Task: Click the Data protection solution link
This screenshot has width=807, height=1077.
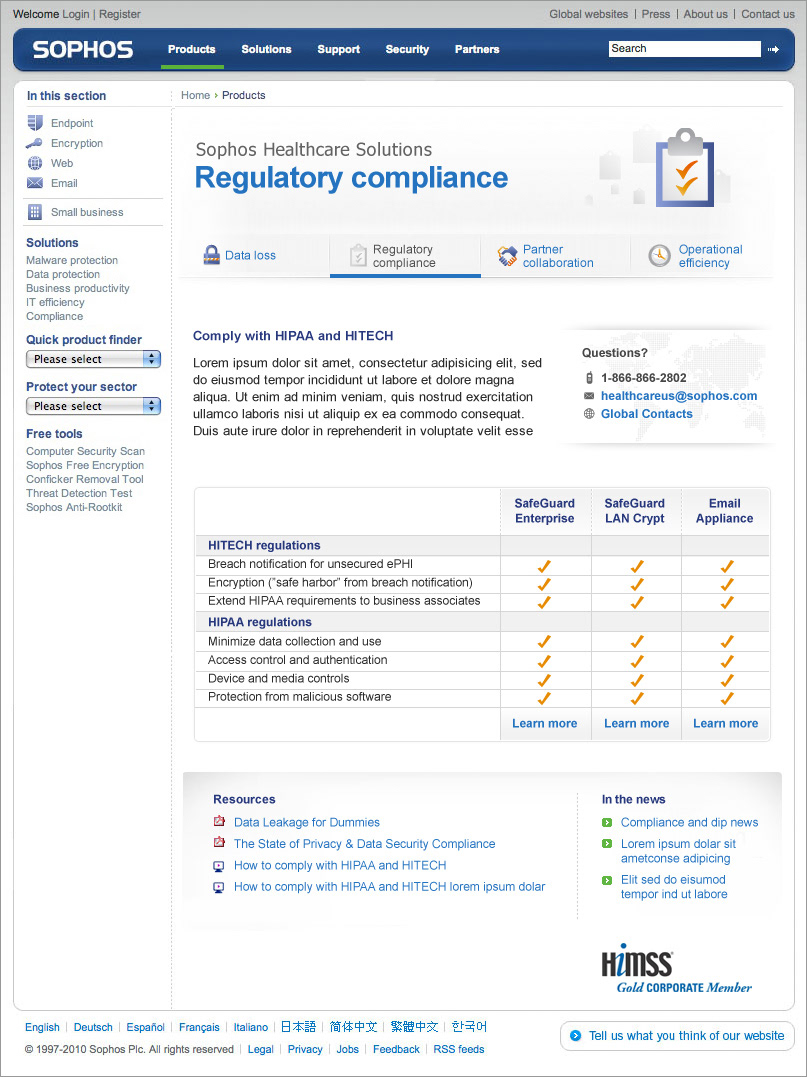Action: (63, 274)
